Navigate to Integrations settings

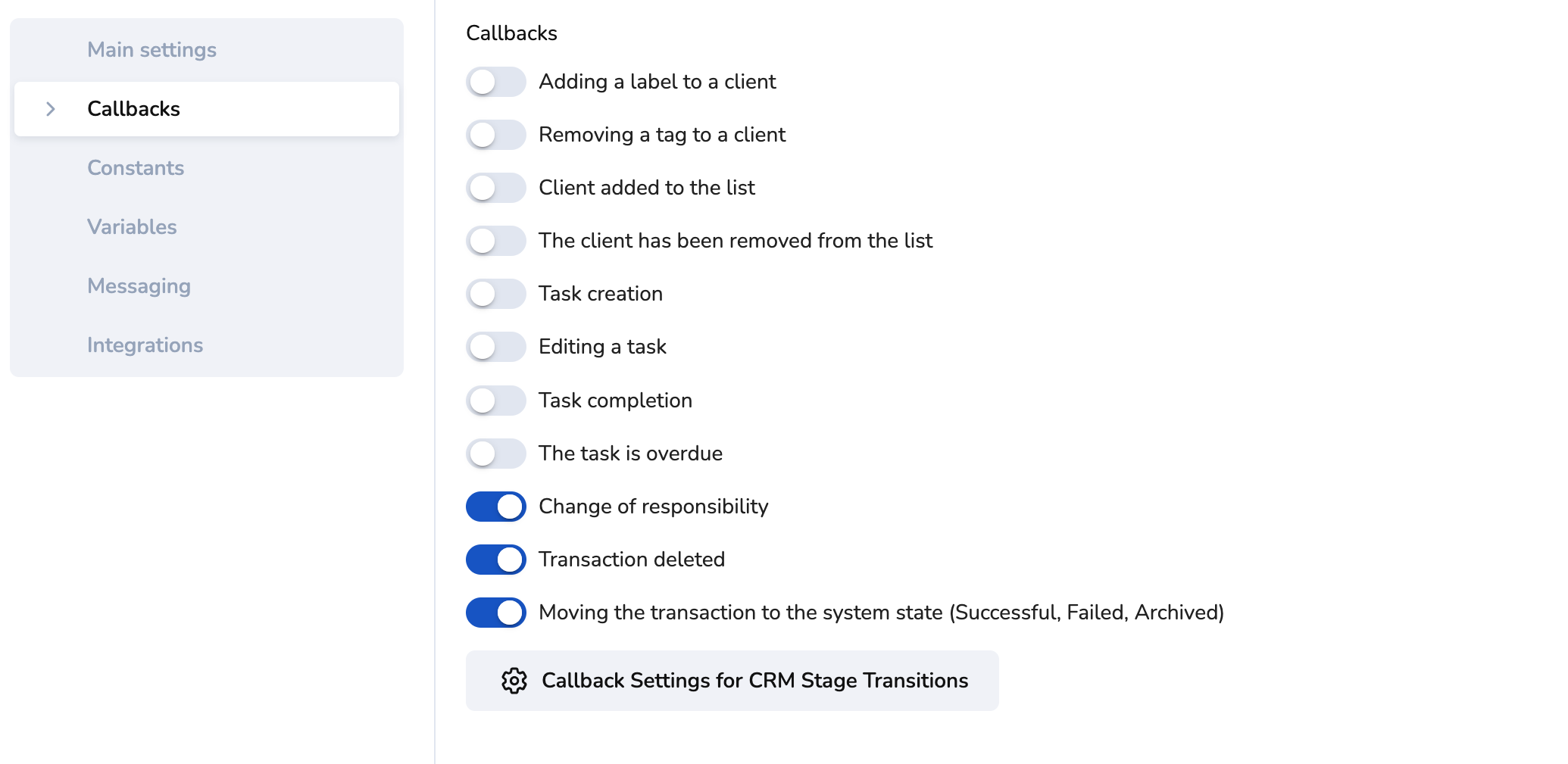point(145,345)
